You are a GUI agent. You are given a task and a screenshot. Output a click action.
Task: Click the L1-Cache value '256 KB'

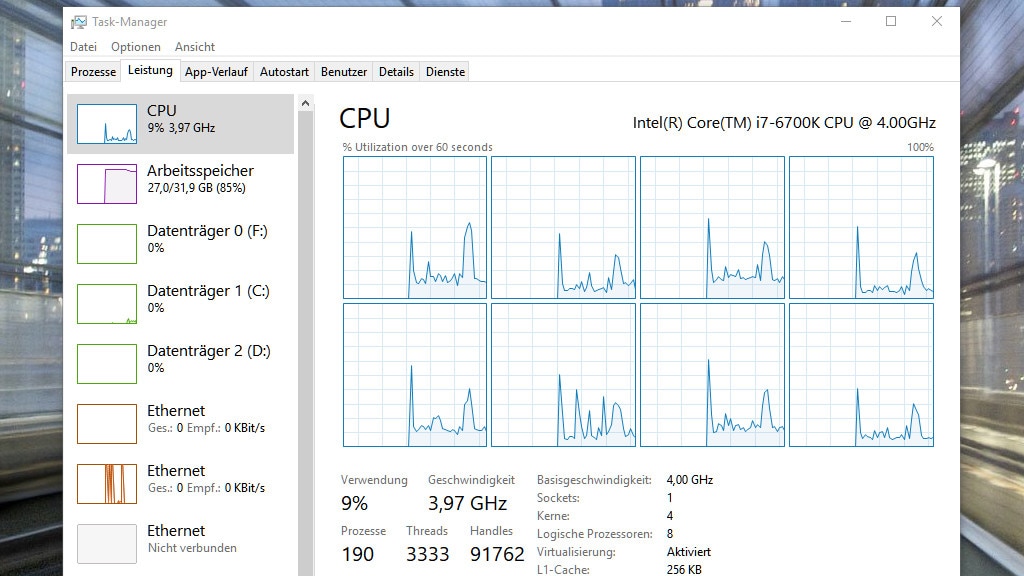[684, 569]
